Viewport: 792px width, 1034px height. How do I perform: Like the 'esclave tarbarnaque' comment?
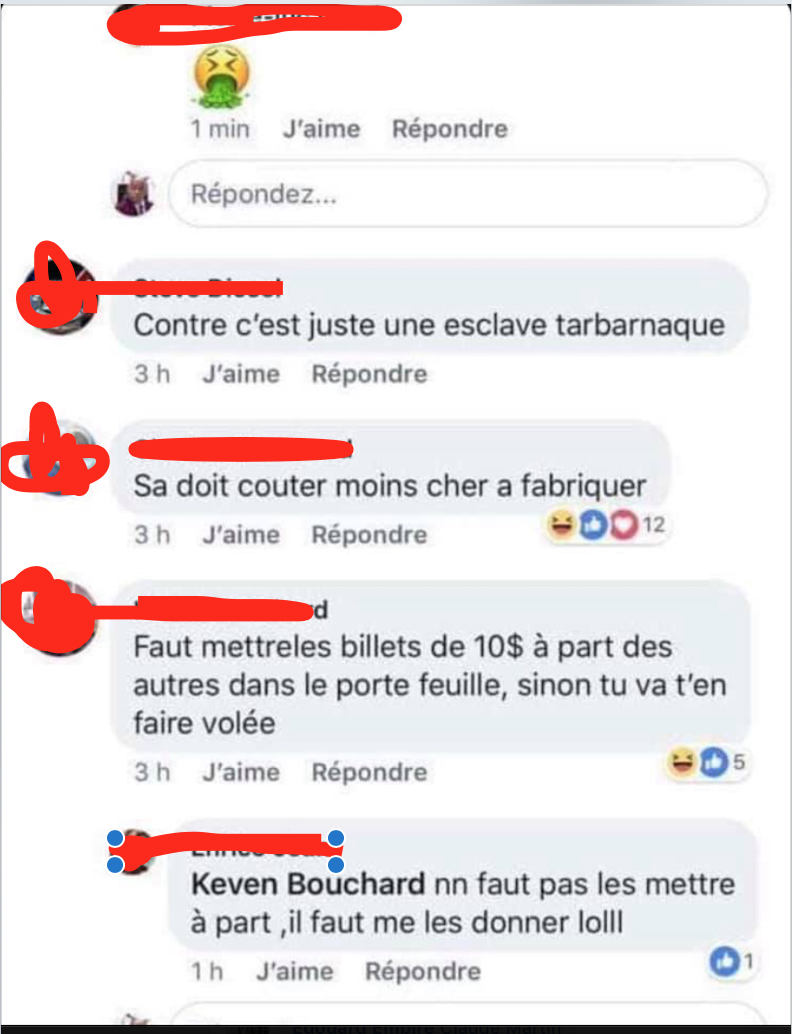[241, 374]
